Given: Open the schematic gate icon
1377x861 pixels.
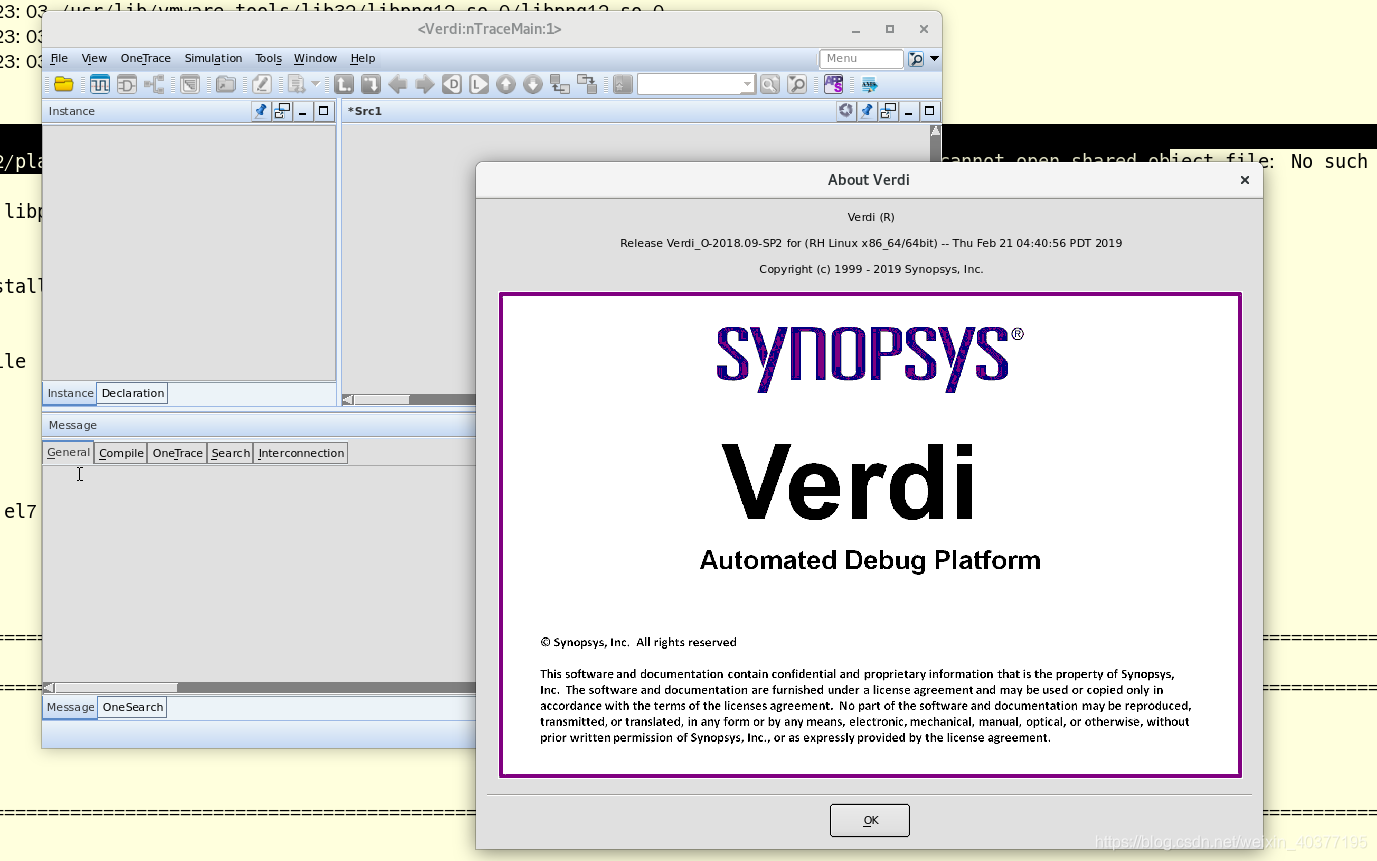Looking at the screenshot, I should tap(127, 84).
